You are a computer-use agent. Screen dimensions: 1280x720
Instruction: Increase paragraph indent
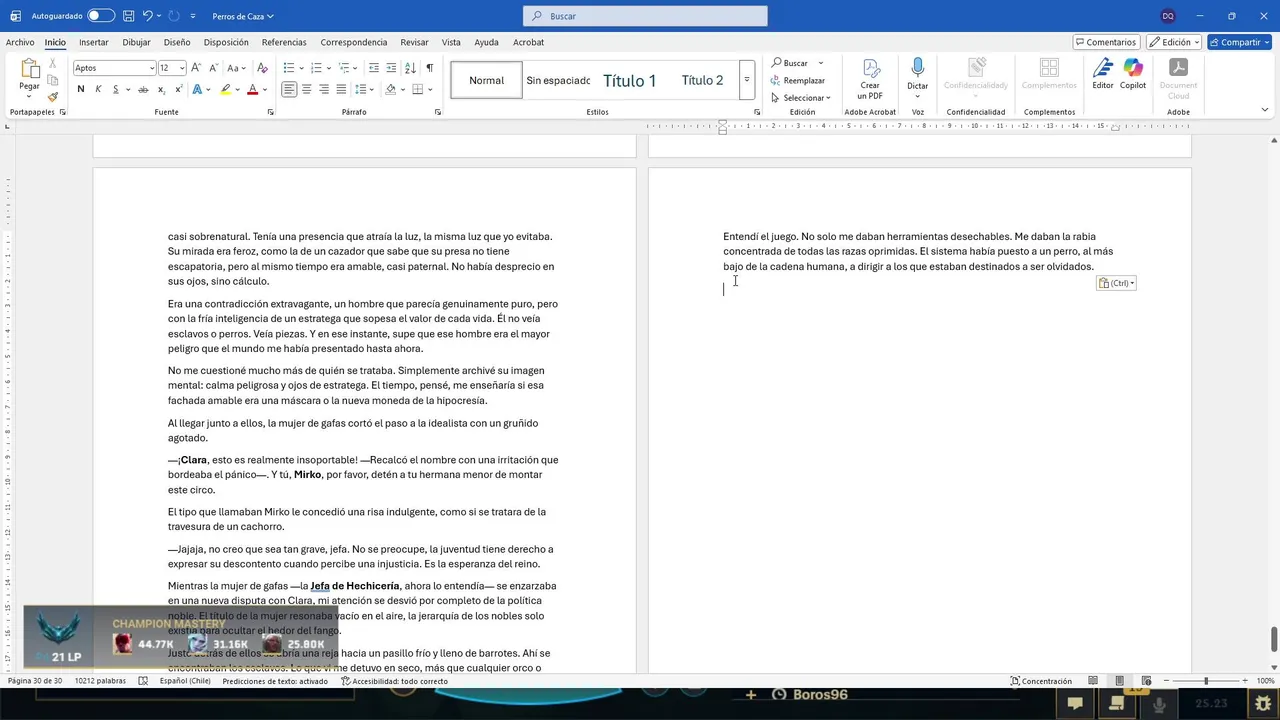pos(391,68)
